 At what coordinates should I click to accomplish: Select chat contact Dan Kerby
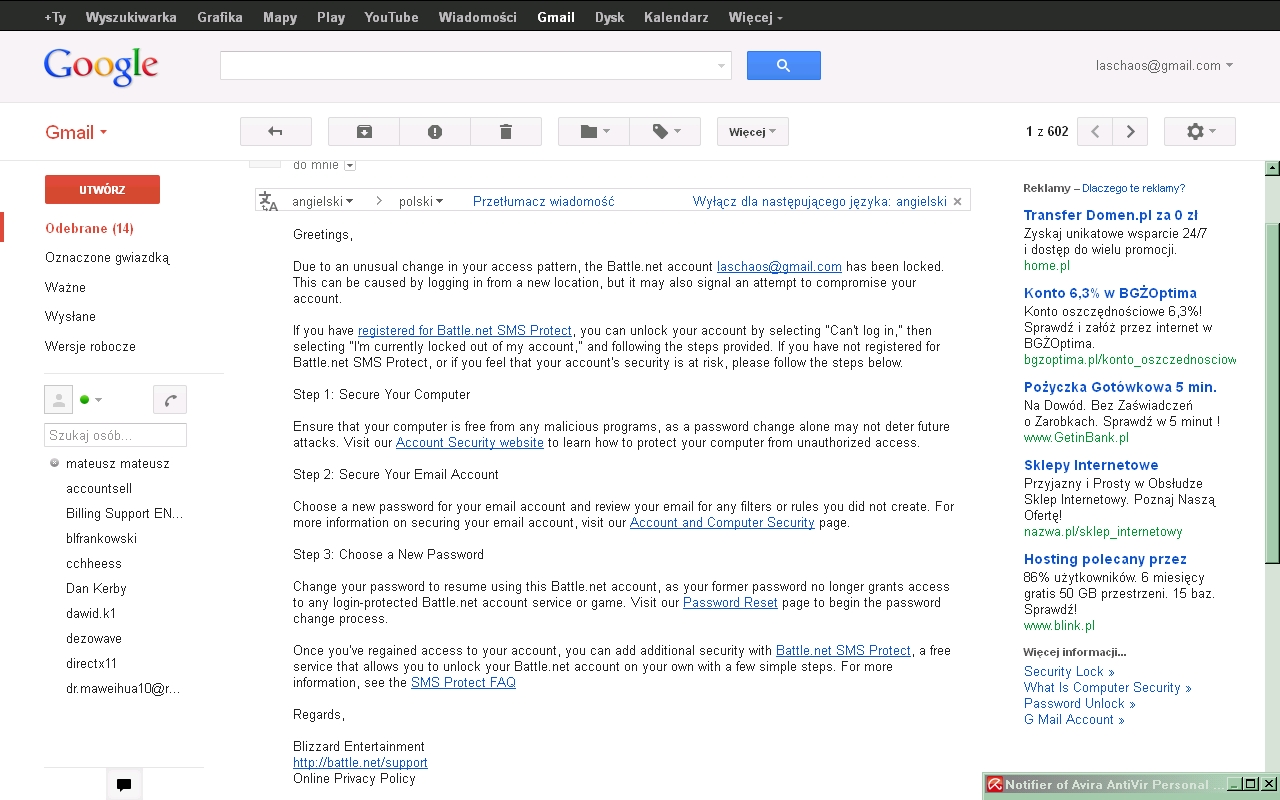96,589
